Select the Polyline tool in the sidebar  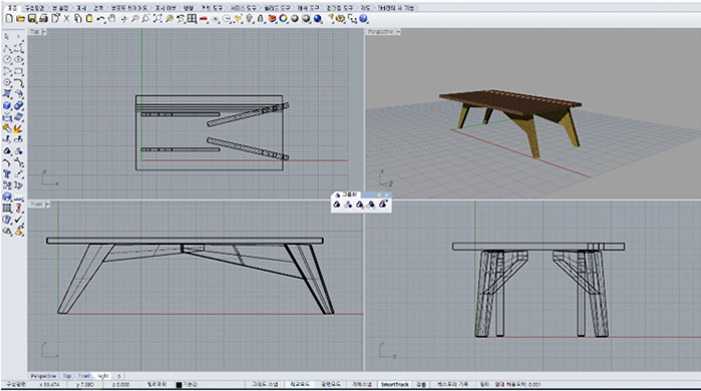coord(7,48)
